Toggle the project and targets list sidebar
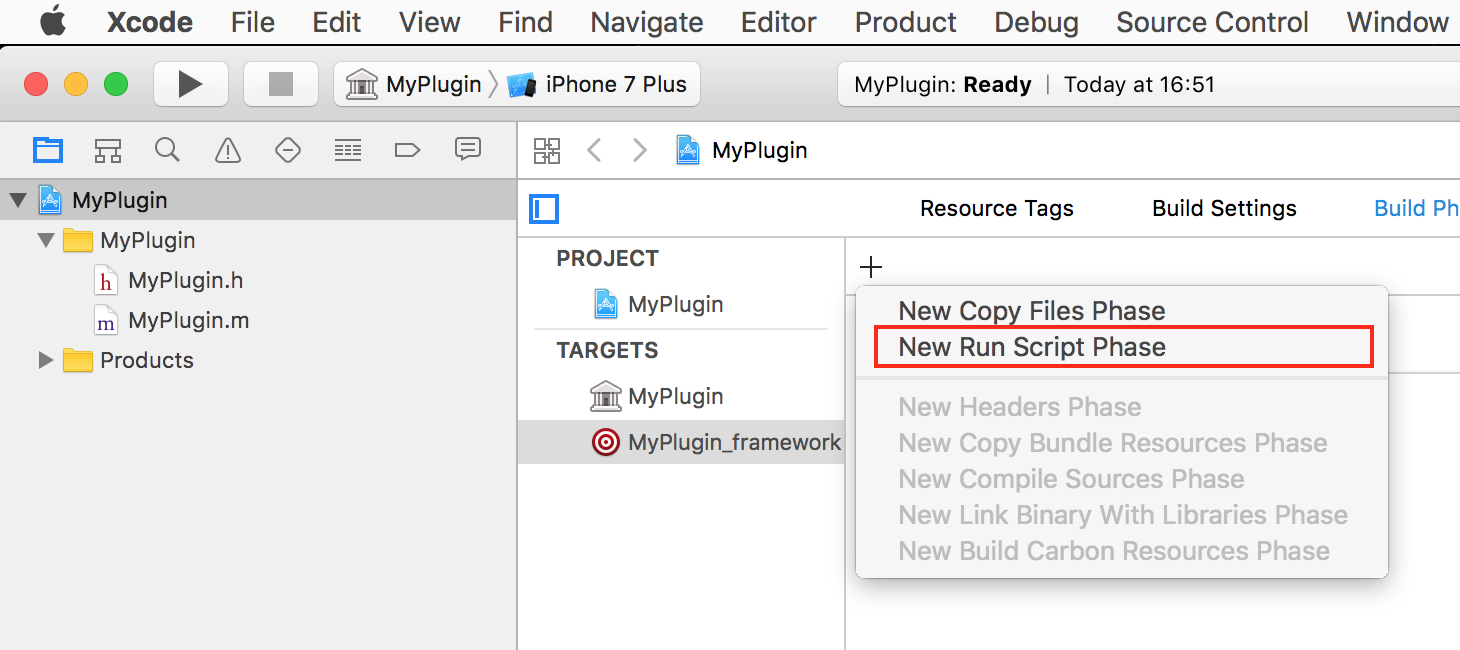This screenshot has width=1460, height=650. point(544,209)
